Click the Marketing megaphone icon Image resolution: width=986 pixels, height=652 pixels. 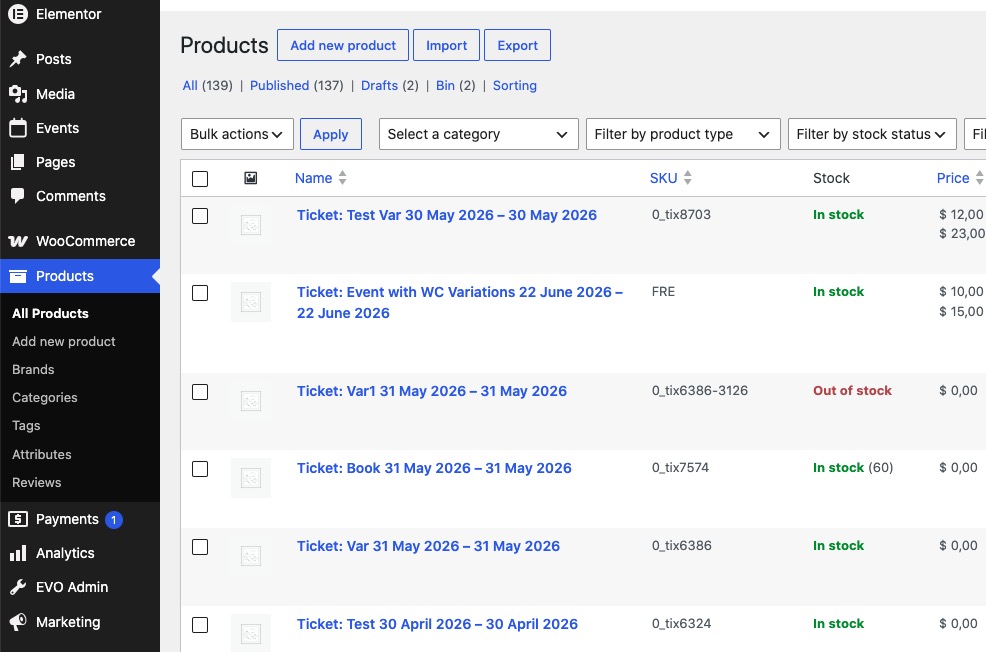(x=18, y=622)
